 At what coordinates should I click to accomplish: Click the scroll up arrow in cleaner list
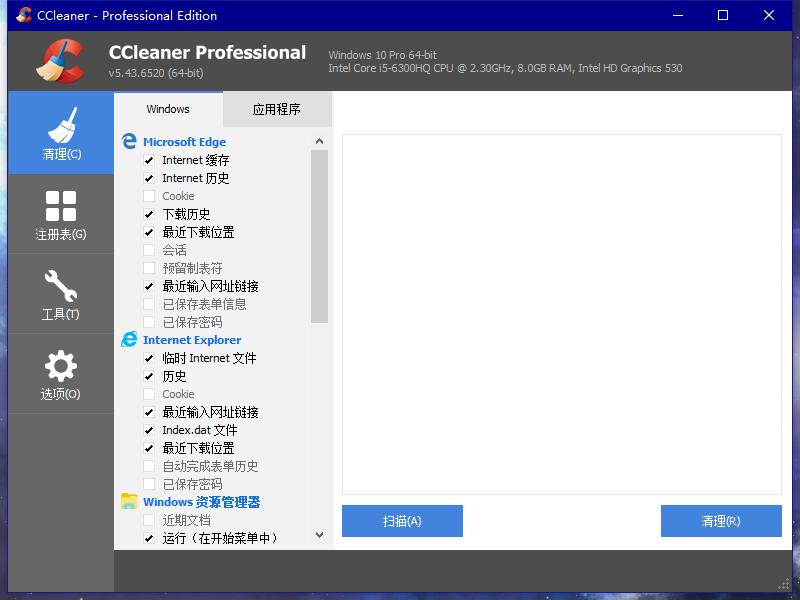pos(319,141)
